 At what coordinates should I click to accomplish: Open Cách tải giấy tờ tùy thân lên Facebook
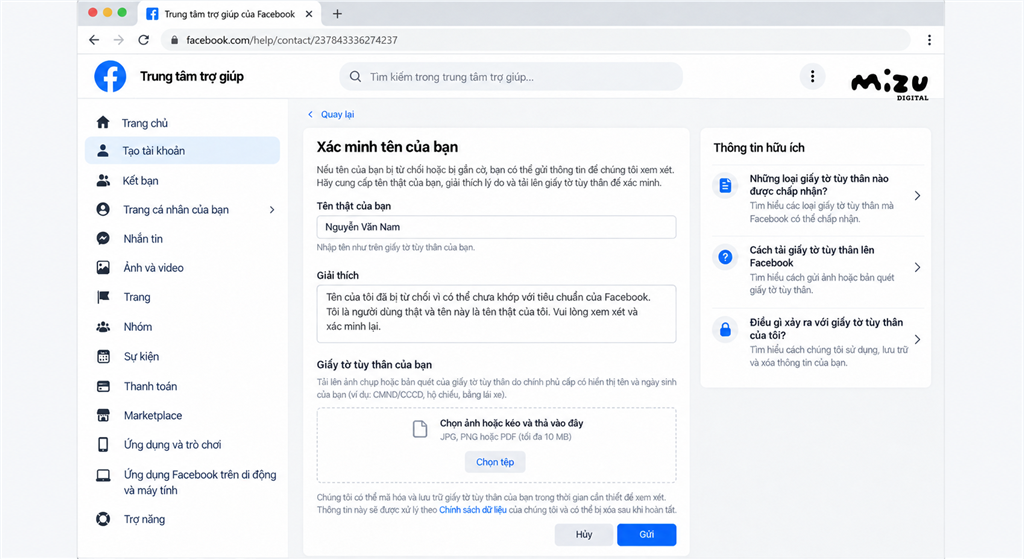point(818,270)
